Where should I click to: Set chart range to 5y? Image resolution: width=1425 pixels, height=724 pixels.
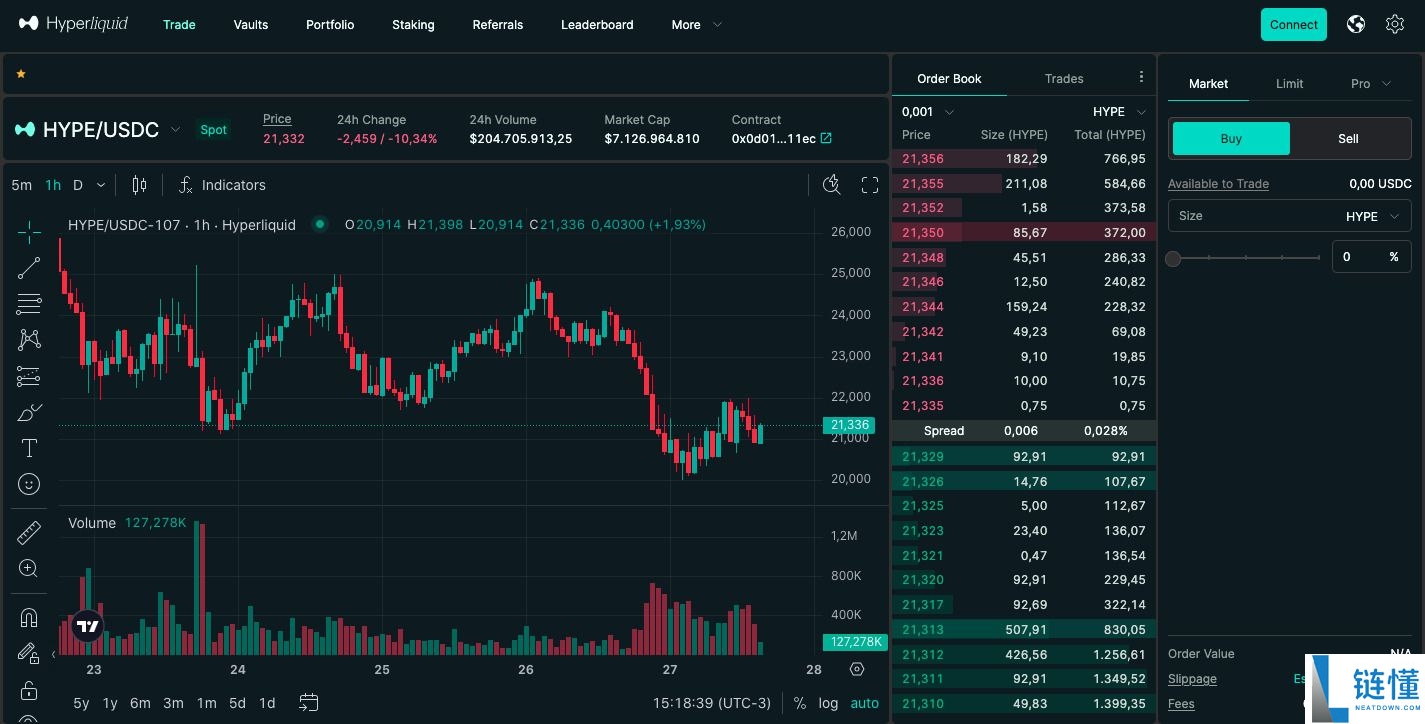click(x=81, y=703)
